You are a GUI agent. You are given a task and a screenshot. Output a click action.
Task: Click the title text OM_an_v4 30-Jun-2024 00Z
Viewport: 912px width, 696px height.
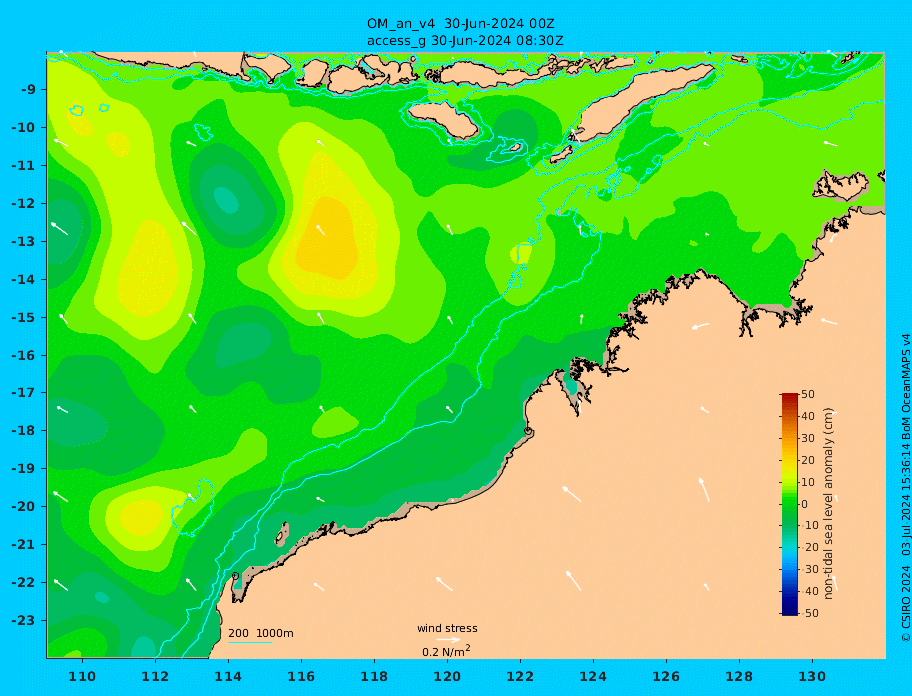point(460,24)
